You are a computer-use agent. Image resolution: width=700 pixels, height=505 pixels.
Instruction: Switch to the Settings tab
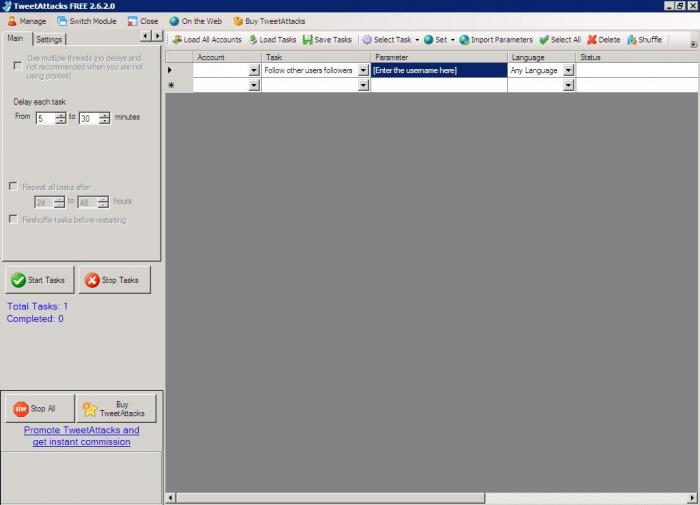point(49,39)
